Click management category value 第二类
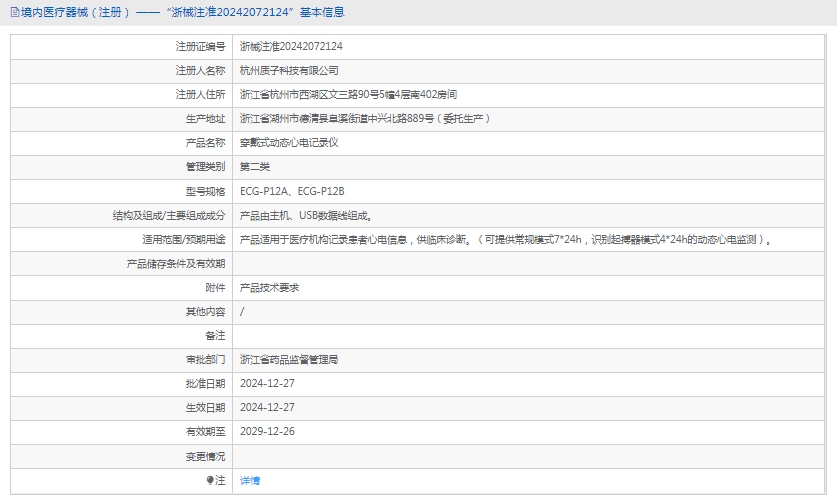This screenshot has width=837, height=496. pyautogui.click(x=255, y=167)
